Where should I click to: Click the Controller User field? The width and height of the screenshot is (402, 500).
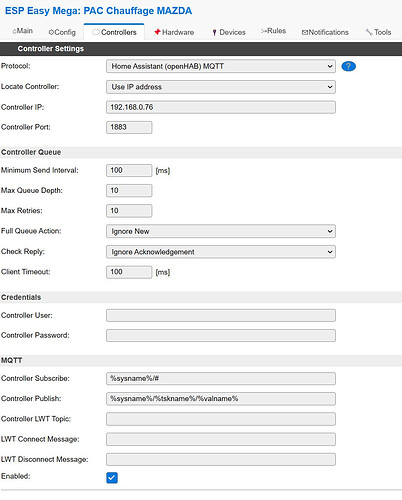(x=221, y=315)
